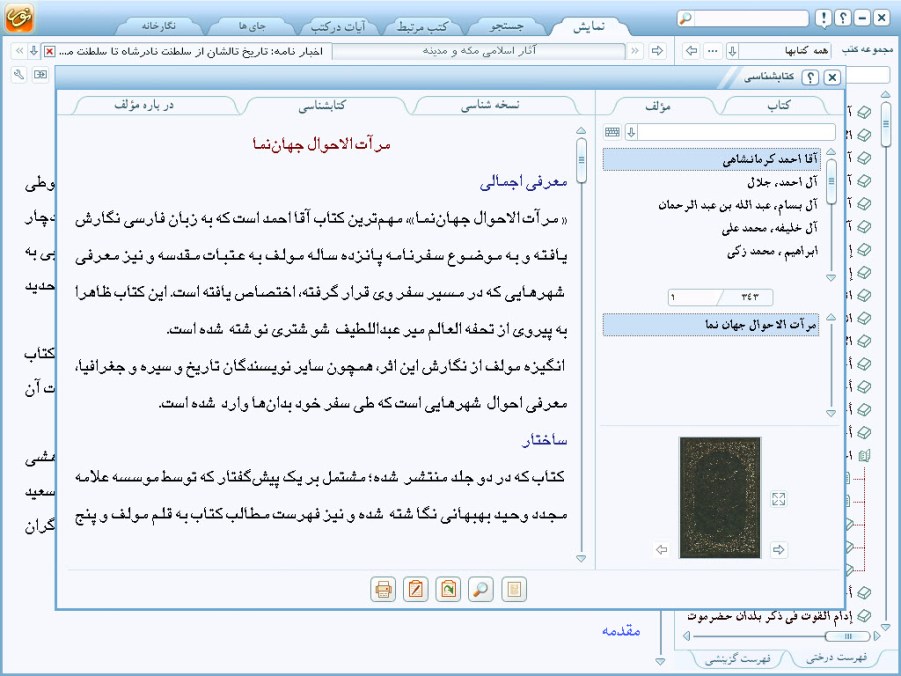Click the double chevron icon at toolbar's left end
Screen dimensions: 901x676
[19, 51]
